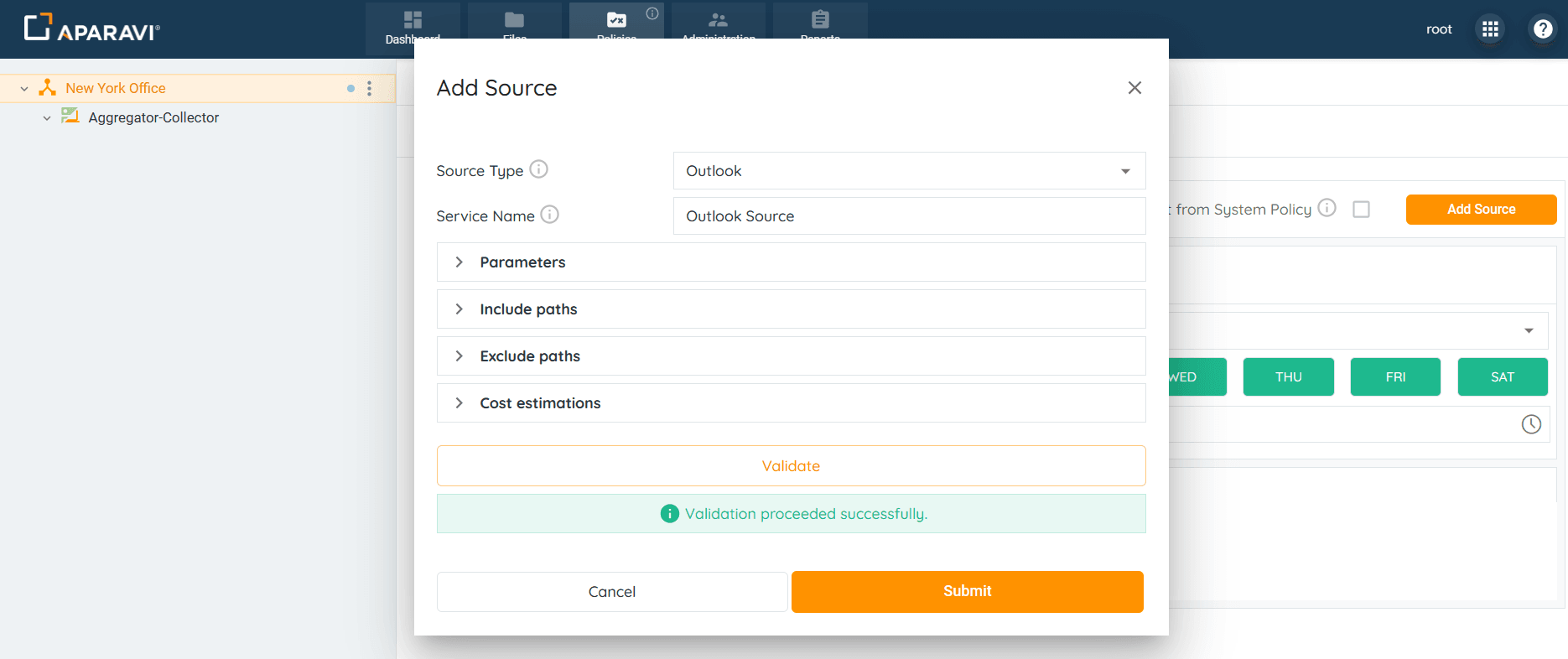Viewport: 1568px width, 659px height.
Task: Open the apps grid menu
Action: [x=1490, y=29]
